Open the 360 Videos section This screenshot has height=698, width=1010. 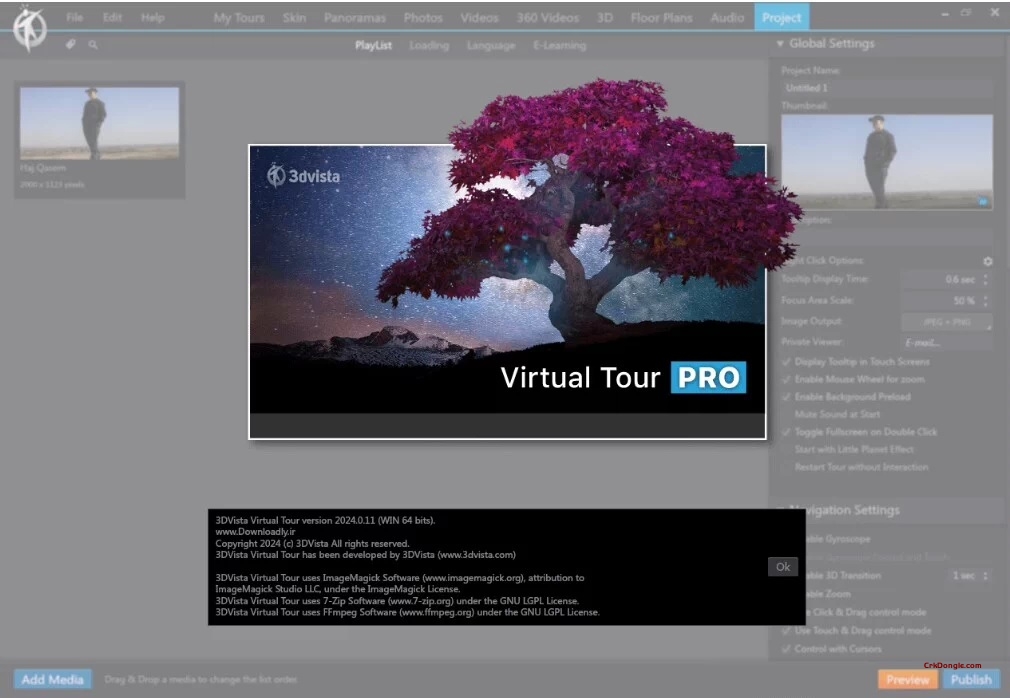(x=549, y=17)
